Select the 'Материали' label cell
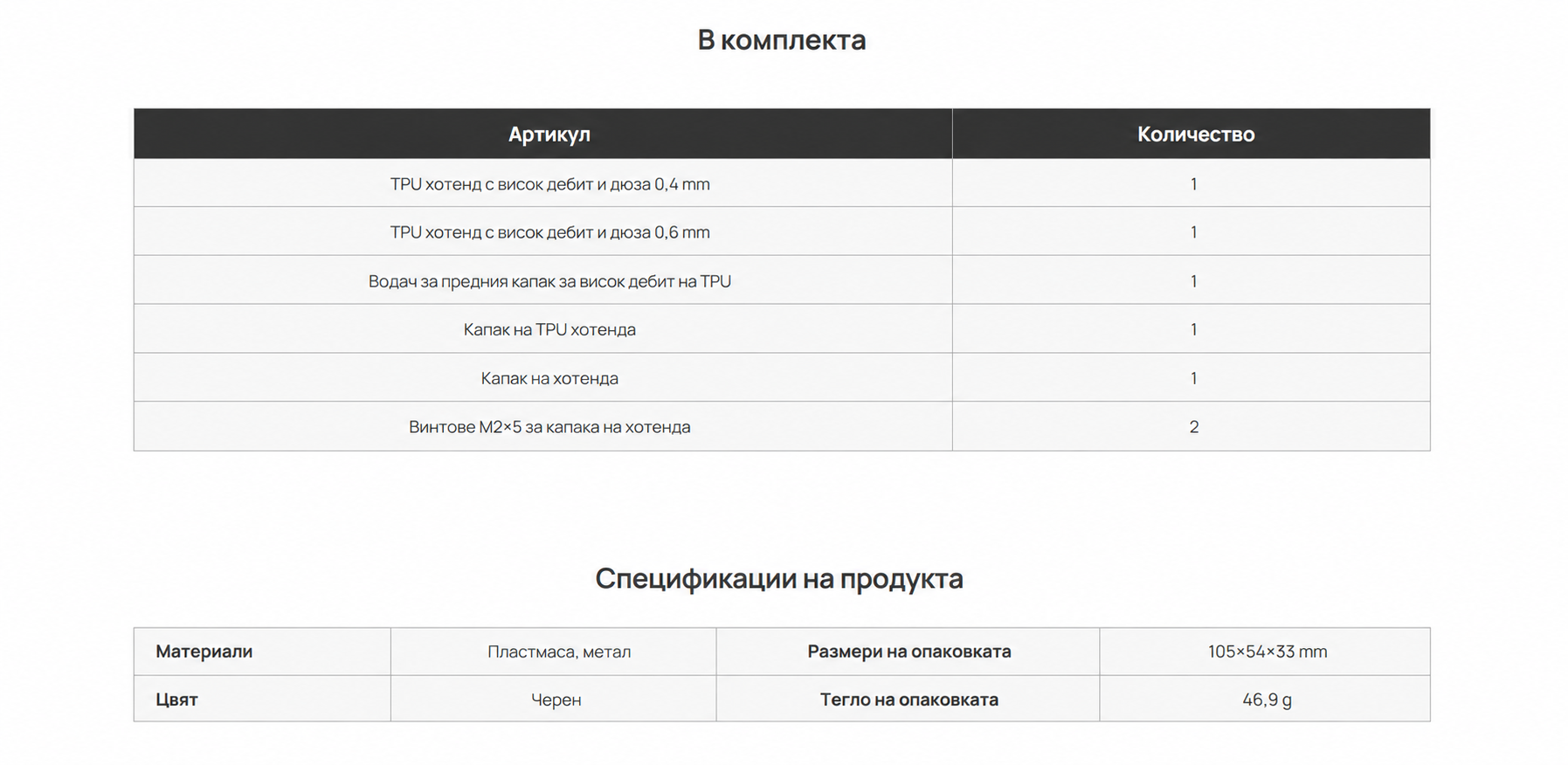 coord(262,651)
